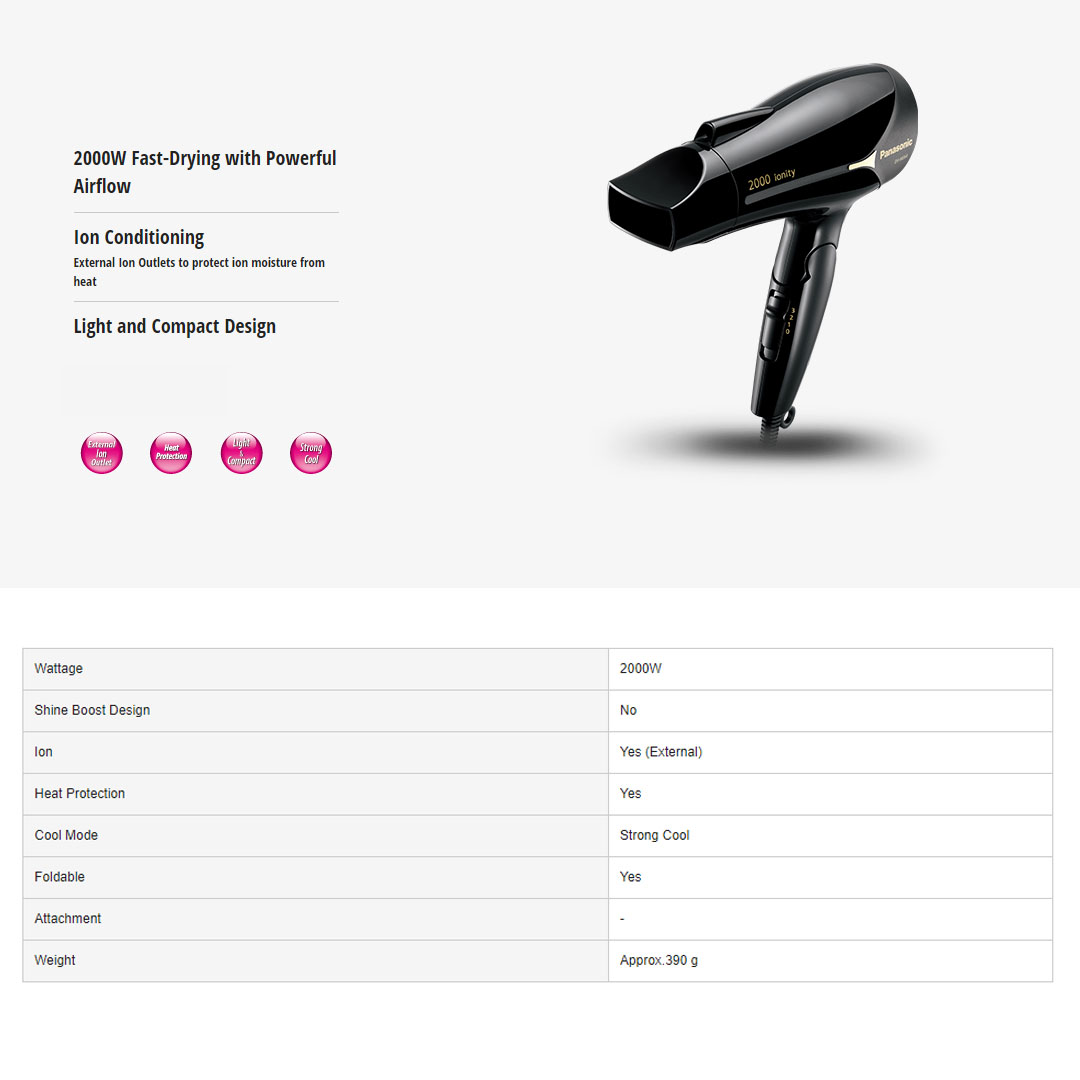Screen dimensions: 1080x1080
Task: Select the Foldable row label
Action: 59,877
